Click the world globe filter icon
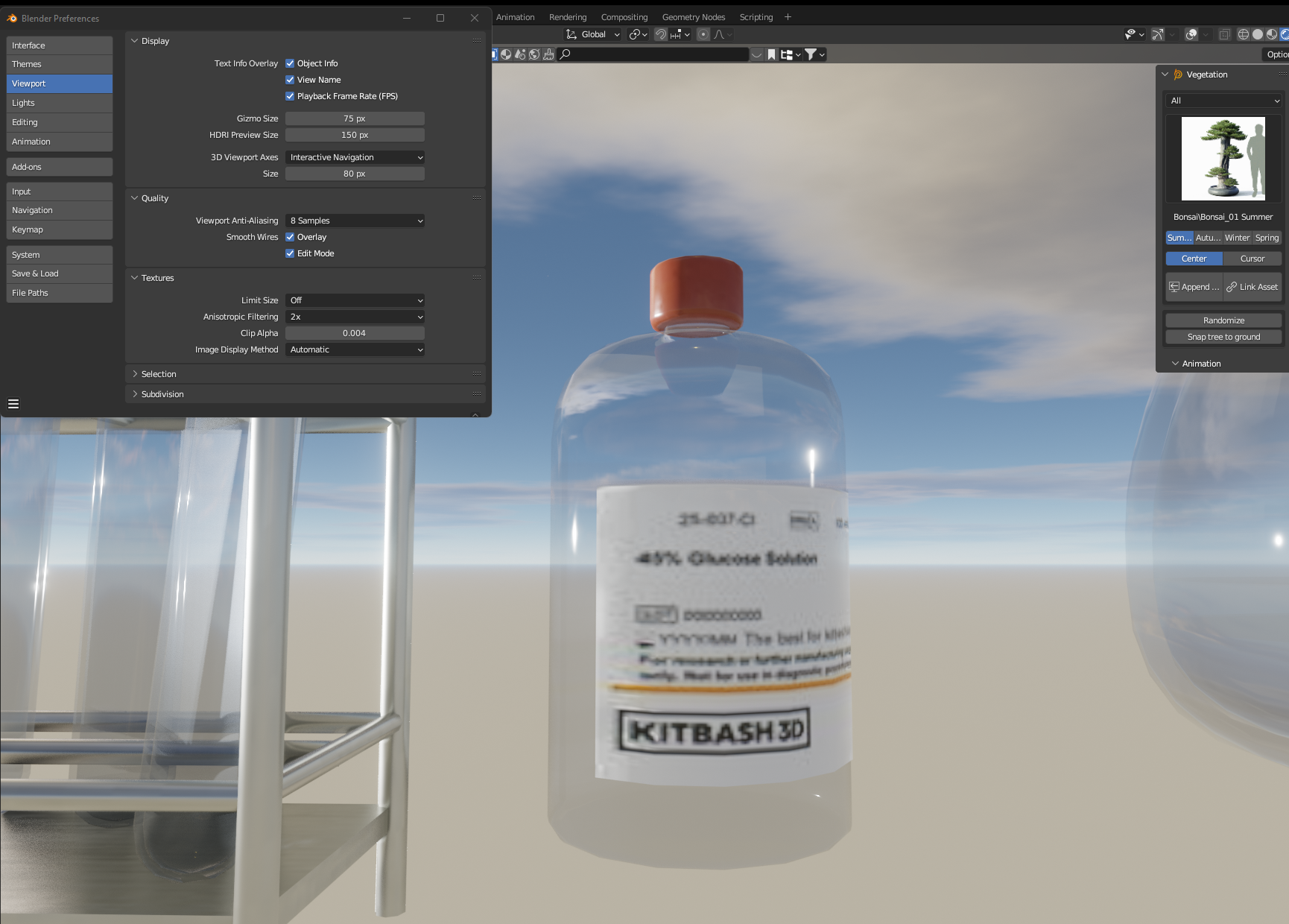1289x924 pixels. pos(534,54)
